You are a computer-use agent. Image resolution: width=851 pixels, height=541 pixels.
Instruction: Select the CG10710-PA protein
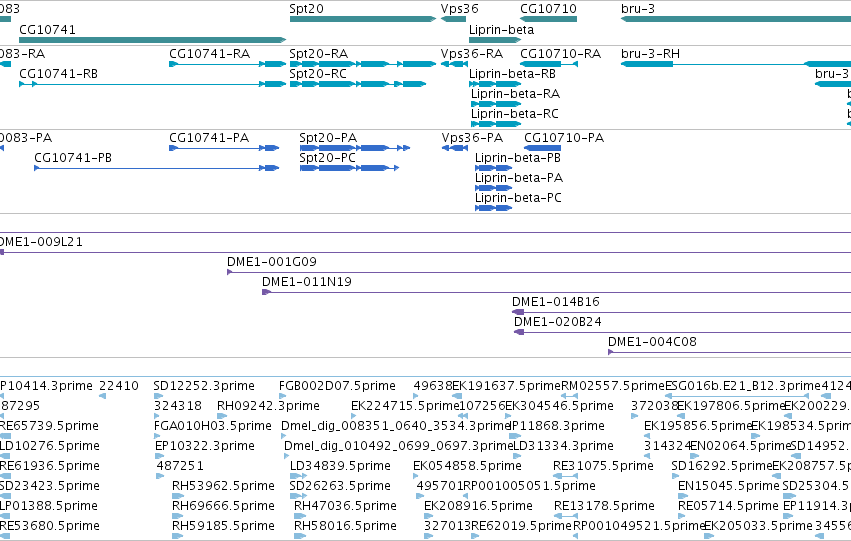(x=543, y=148)
